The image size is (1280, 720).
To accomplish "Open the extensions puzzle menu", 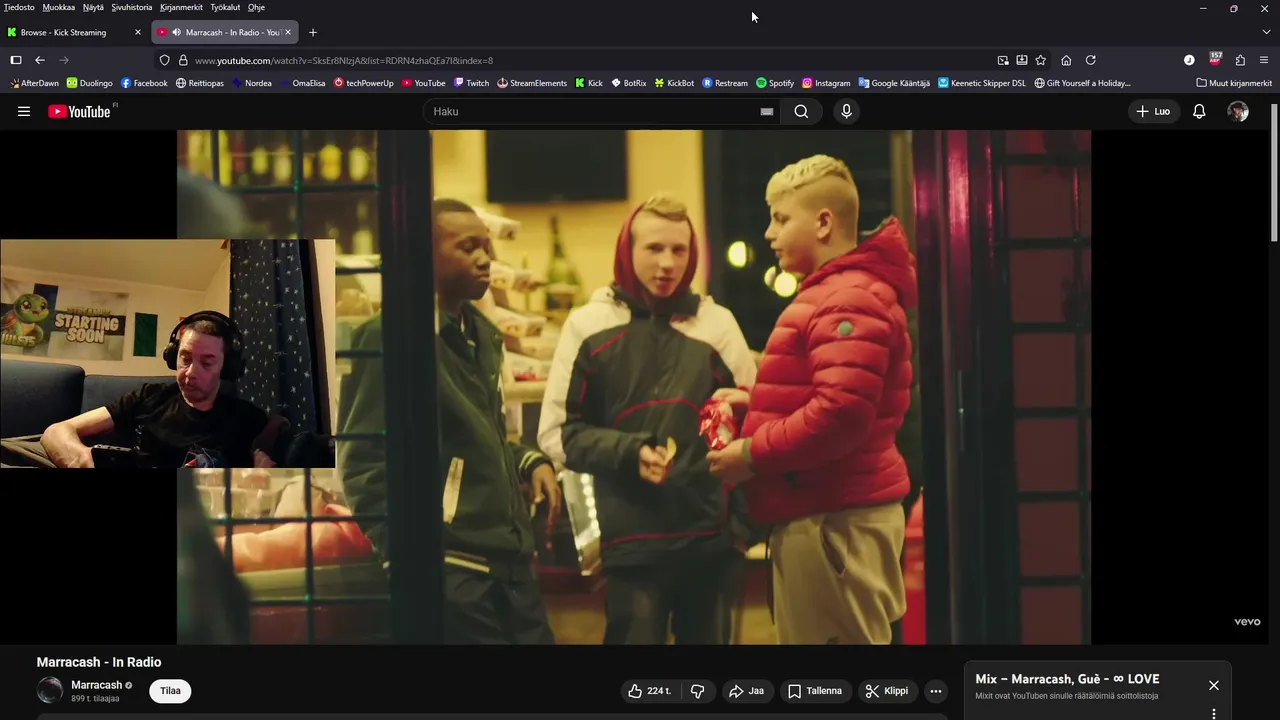I will [x=1240, y=60].
